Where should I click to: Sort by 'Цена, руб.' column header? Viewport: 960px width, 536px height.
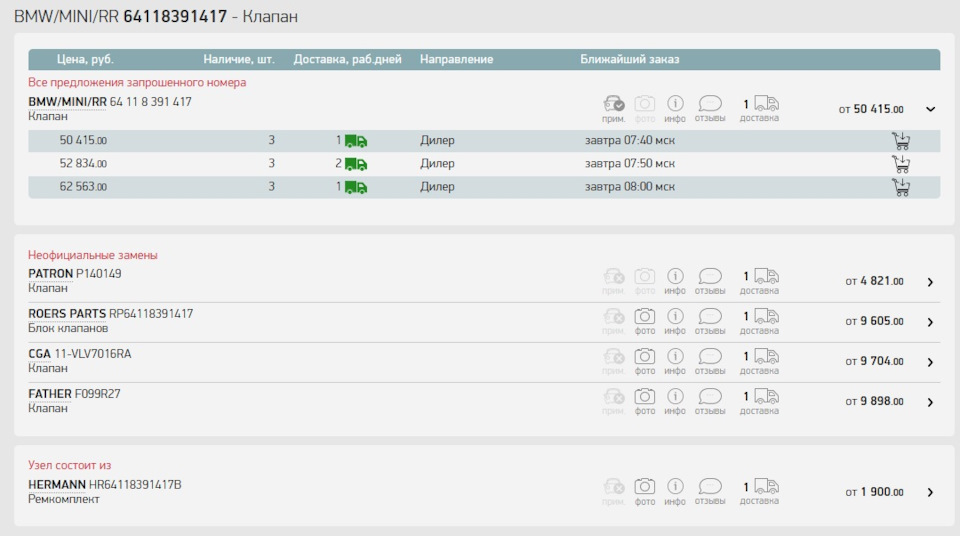tap(85, 59)
